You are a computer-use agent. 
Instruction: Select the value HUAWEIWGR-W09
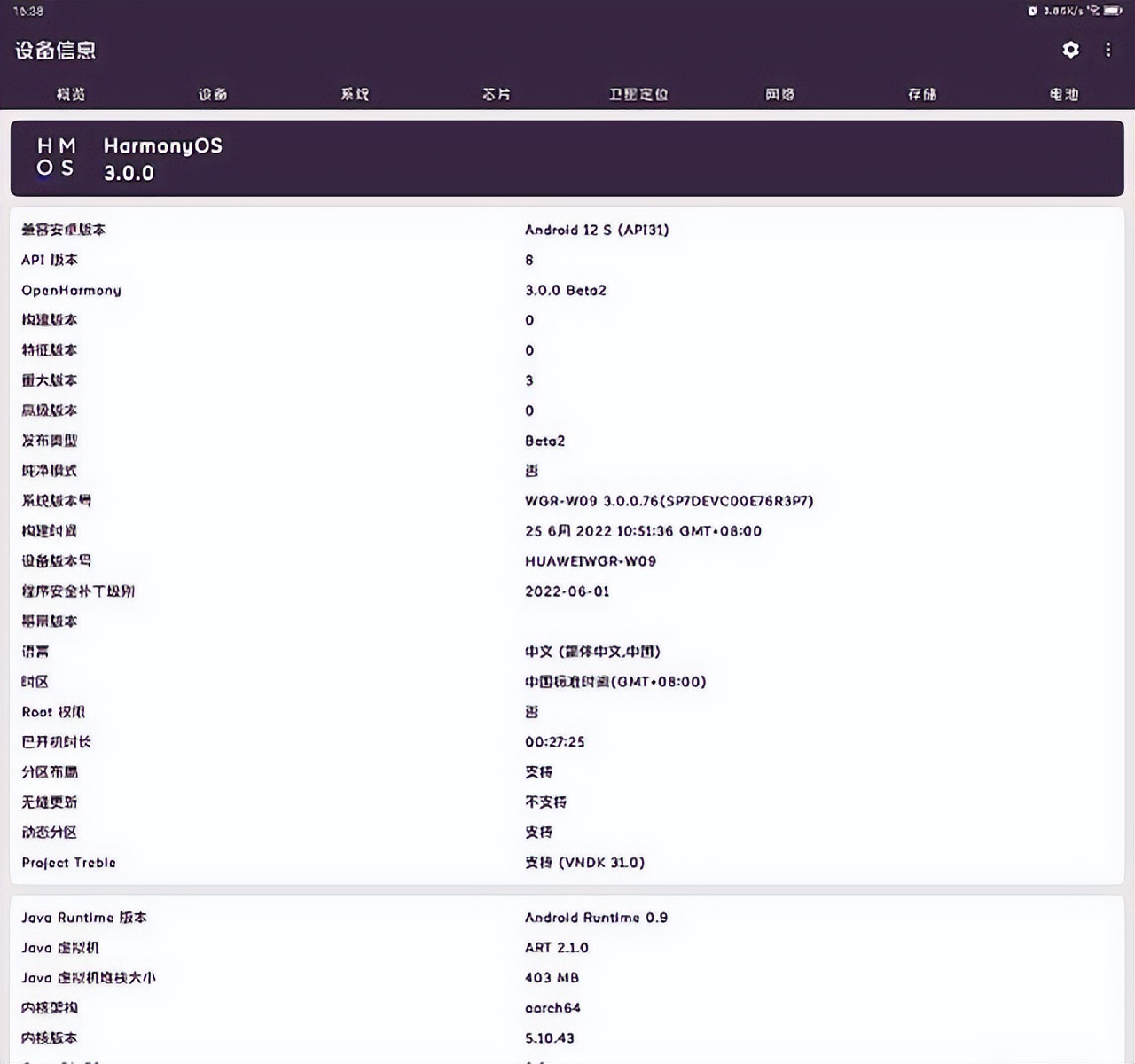coord(591,561)
